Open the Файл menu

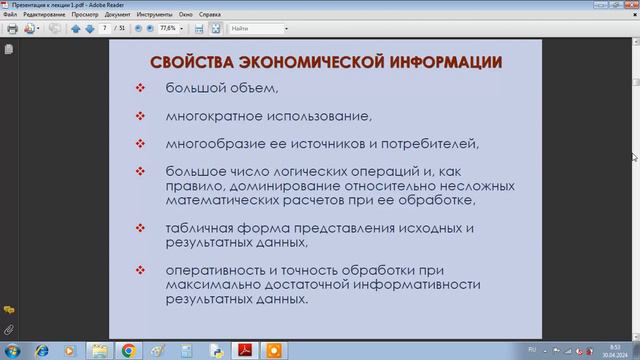pyautogui.click(x=10, y=14)
